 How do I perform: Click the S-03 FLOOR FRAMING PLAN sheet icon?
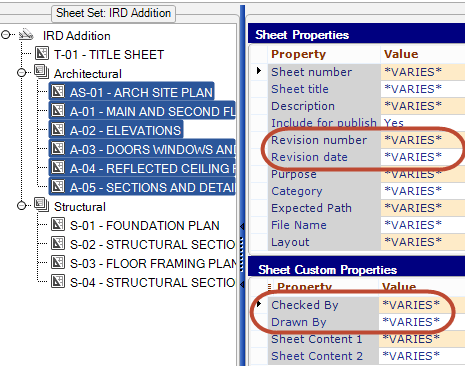[58, 262]
